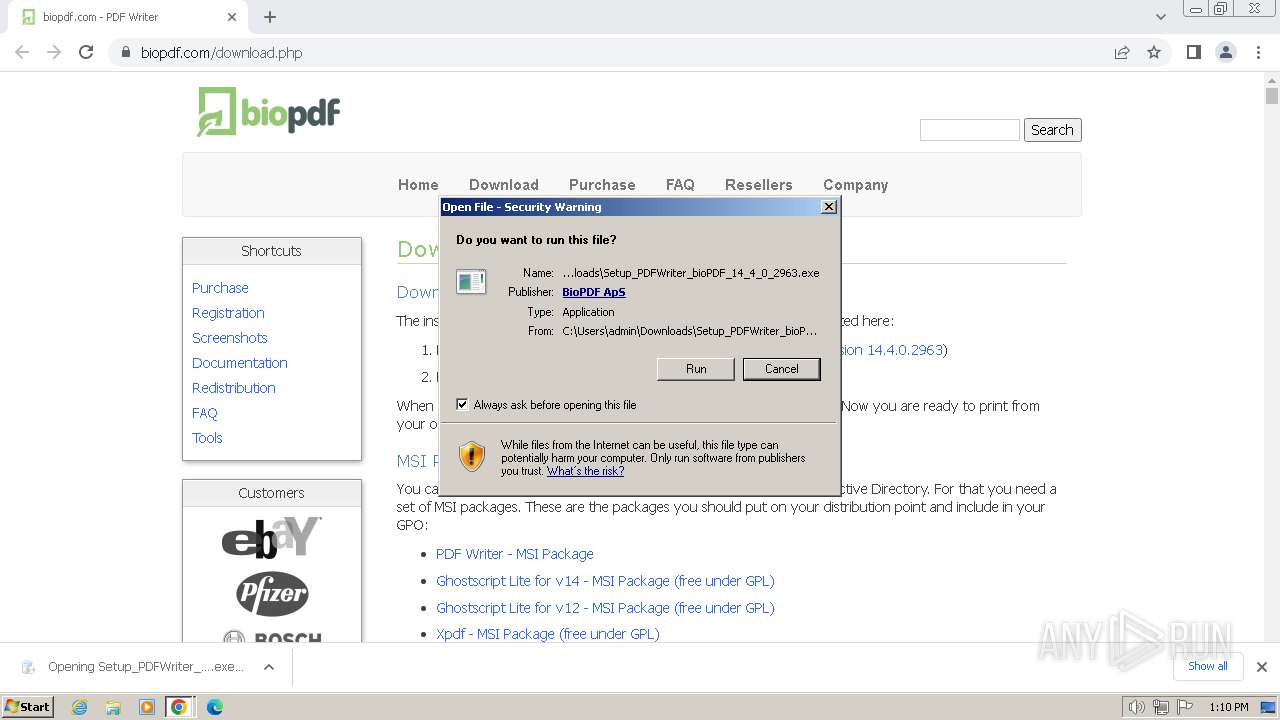Click the address bar lock icon

126,53
